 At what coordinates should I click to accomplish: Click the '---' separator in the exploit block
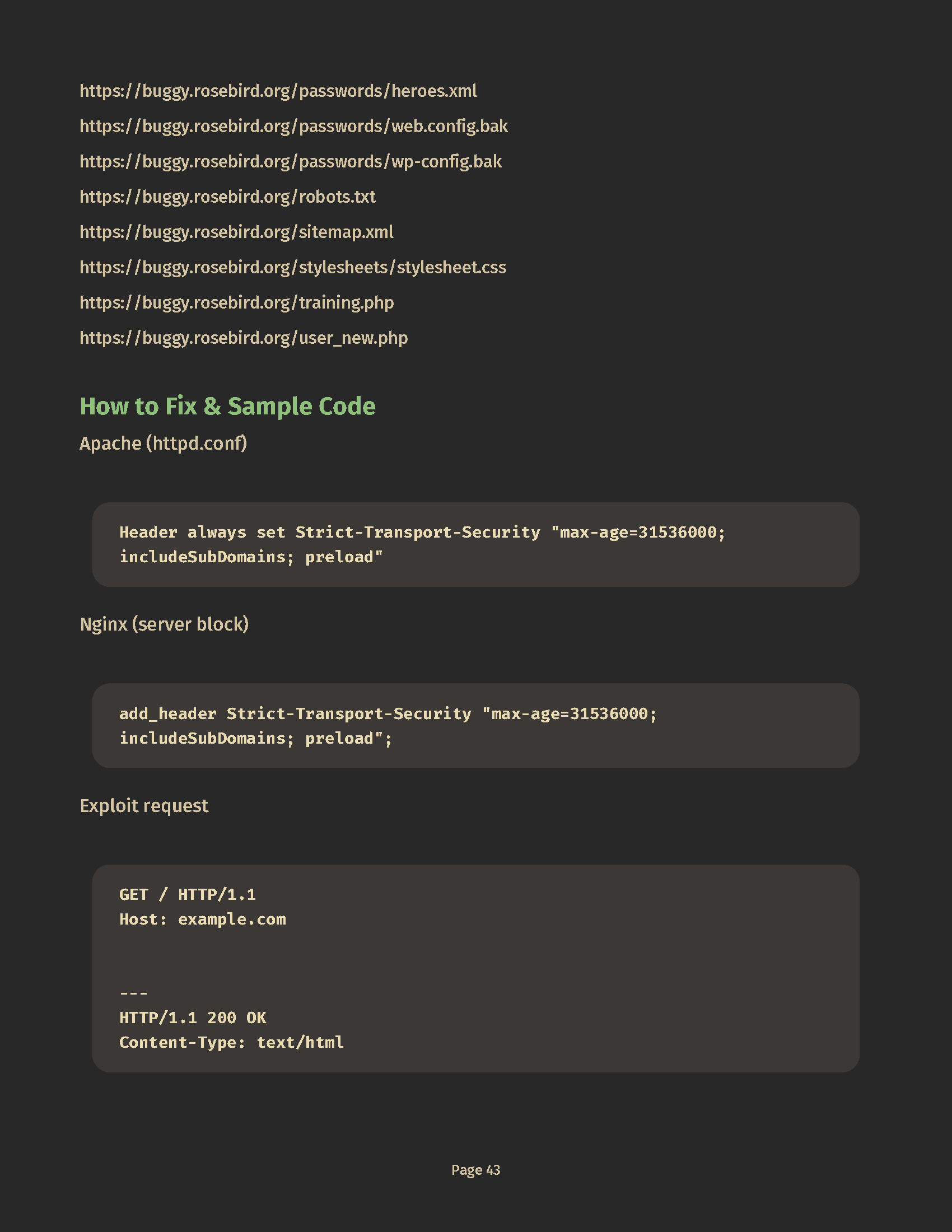pyautogui.click(x=134, y=993)
